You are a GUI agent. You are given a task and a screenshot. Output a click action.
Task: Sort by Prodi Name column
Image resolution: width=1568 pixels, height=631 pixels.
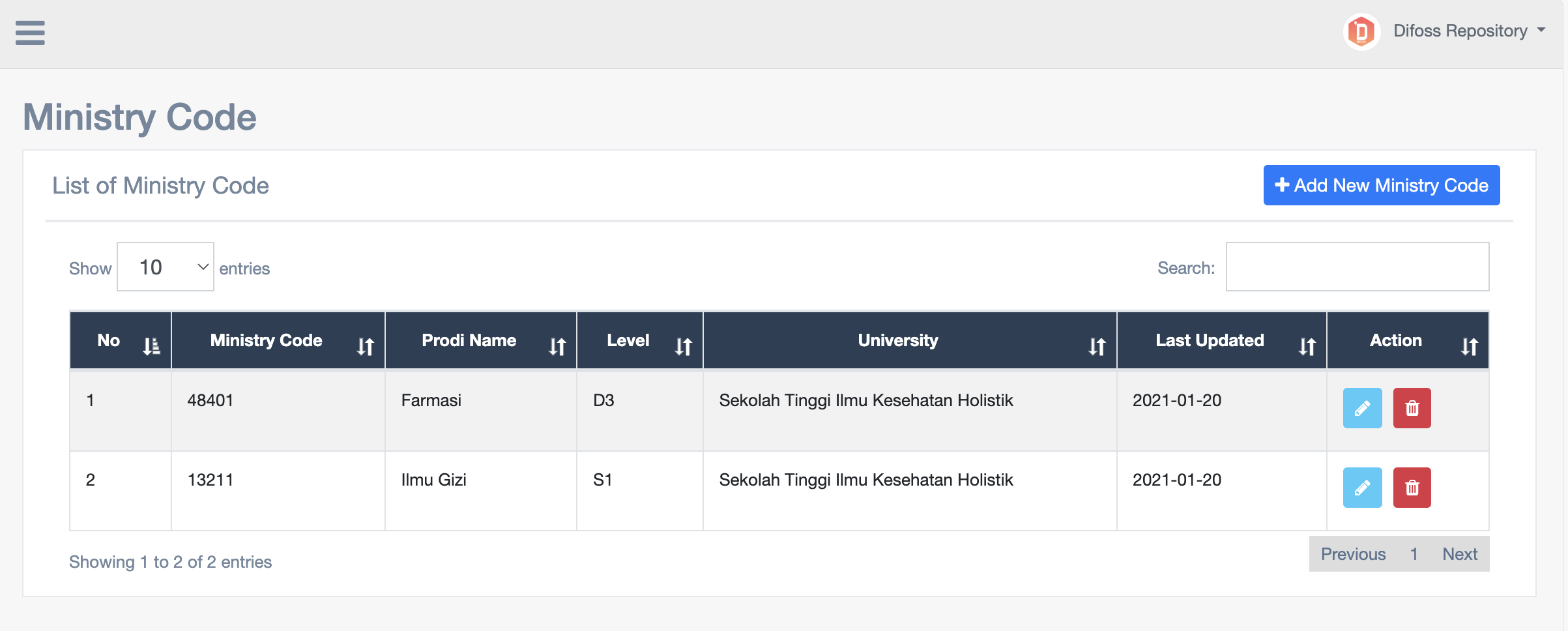(x=480, y=341)
